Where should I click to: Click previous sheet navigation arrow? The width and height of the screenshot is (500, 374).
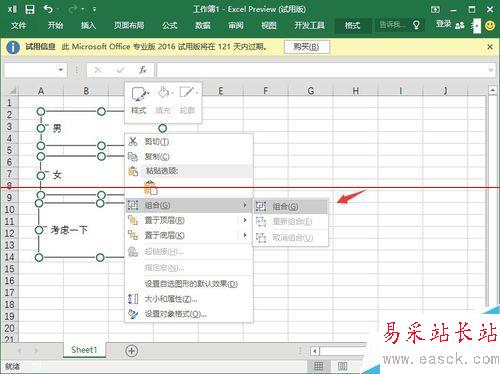click(x=19, y=351)
